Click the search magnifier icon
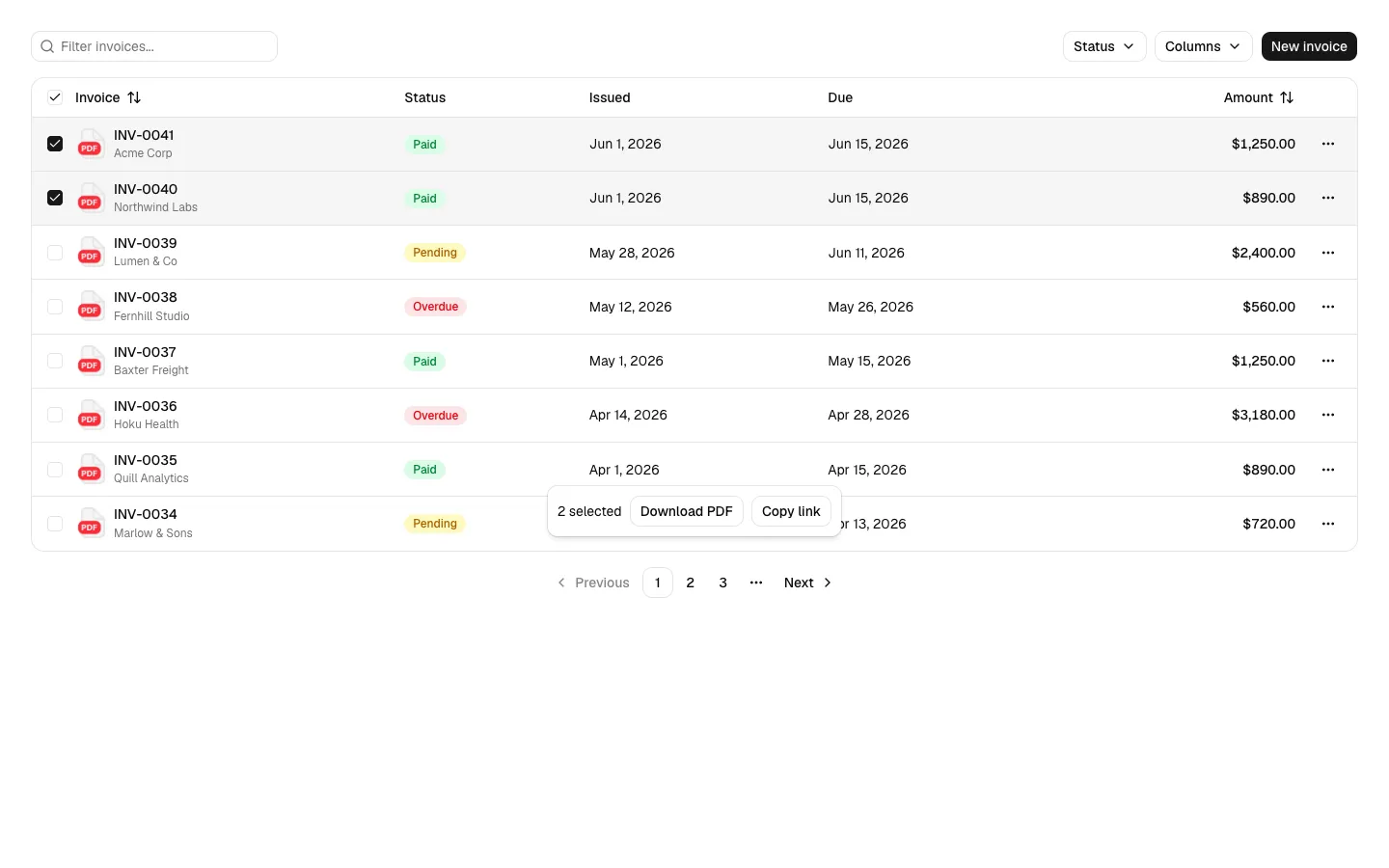Viewport: 1389px width, 868px height. click(x=47, y=46)
